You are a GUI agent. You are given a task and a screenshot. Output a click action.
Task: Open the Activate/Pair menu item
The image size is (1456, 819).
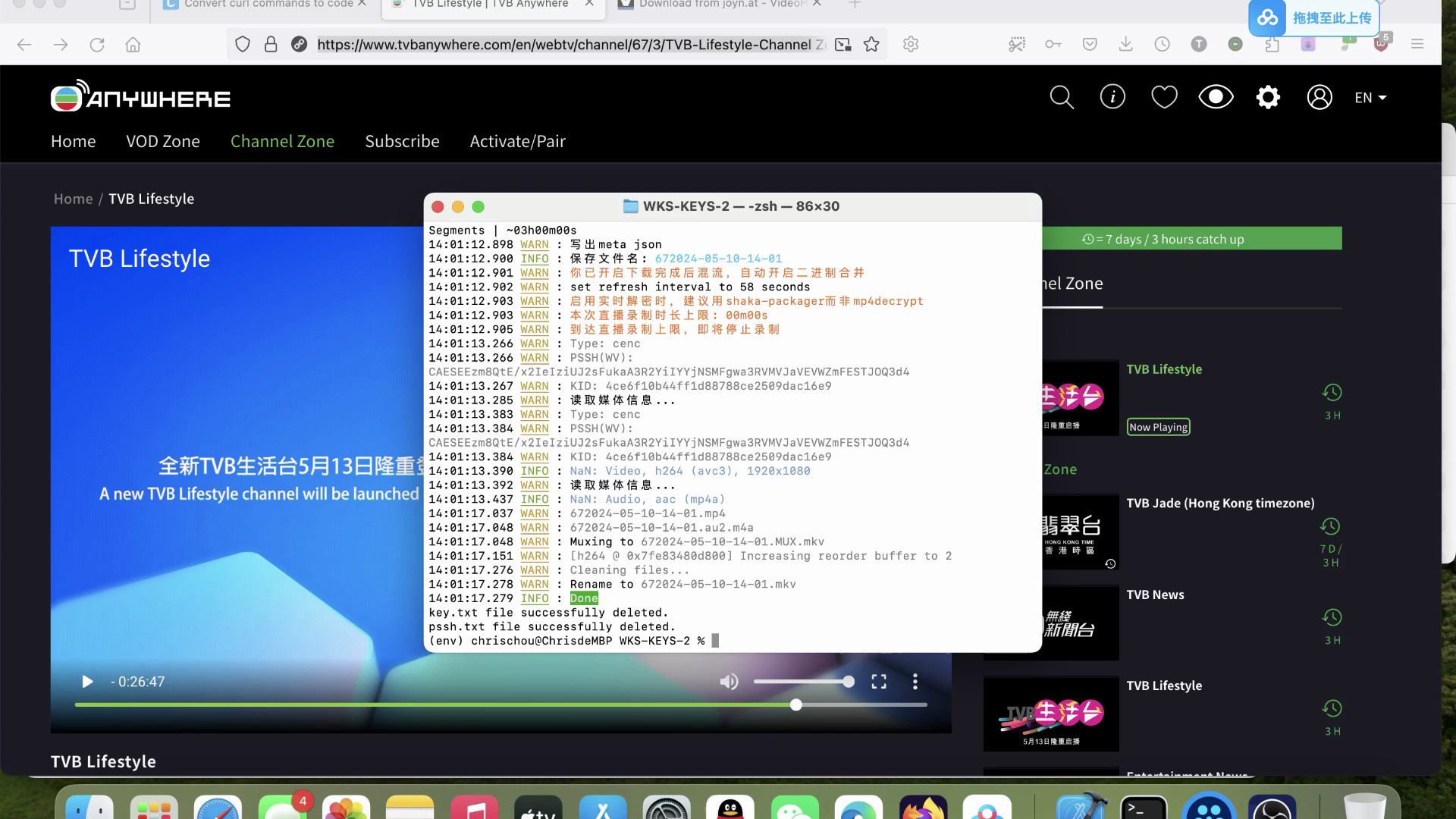pyautogui.click(x=517, y=141)
